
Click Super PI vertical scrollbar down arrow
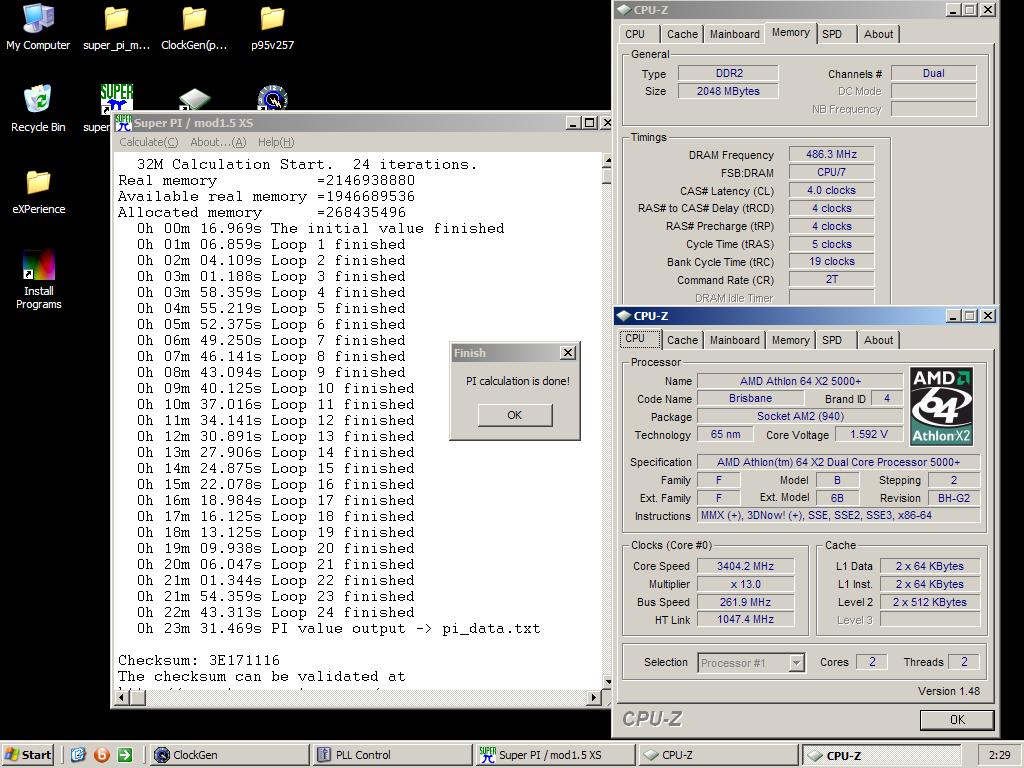607,682
